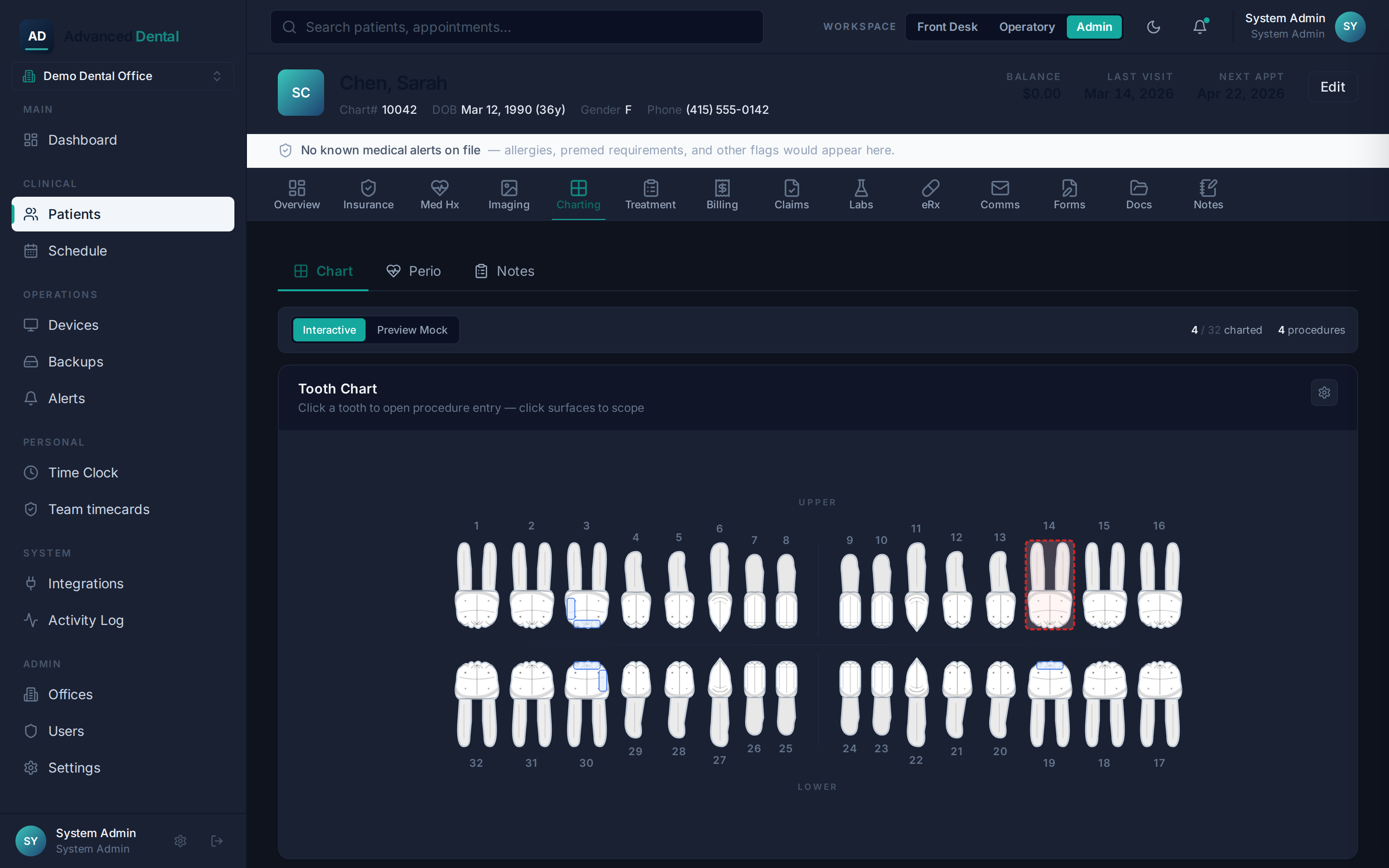The height and width of the screenshot is (868, 1389).
Task: Select tooth 30 on lower arch
Action: pyautogui.click(x=586, y=704)
